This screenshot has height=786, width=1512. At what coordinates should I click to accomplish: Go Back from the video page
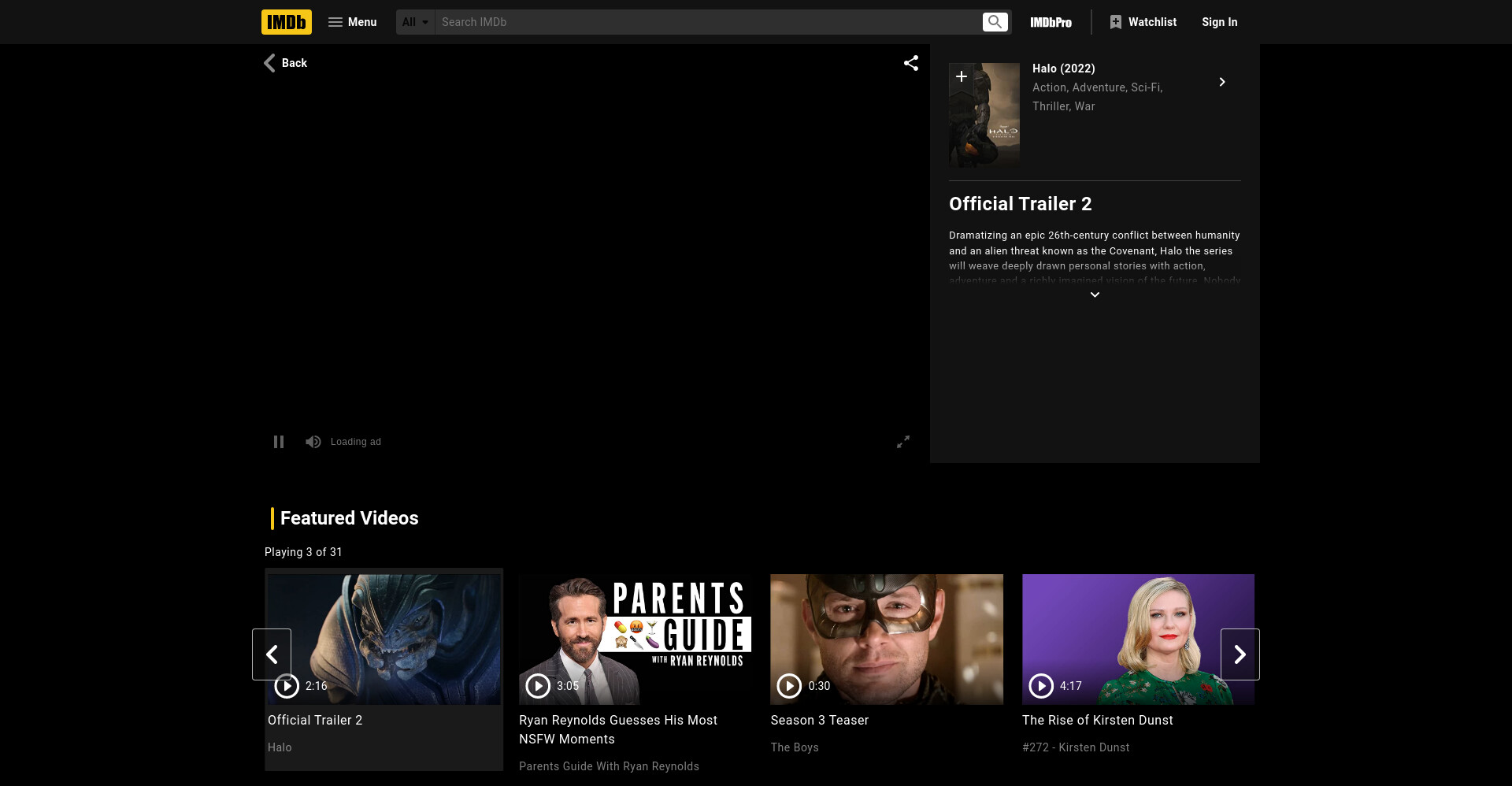(x=285, y=63)
